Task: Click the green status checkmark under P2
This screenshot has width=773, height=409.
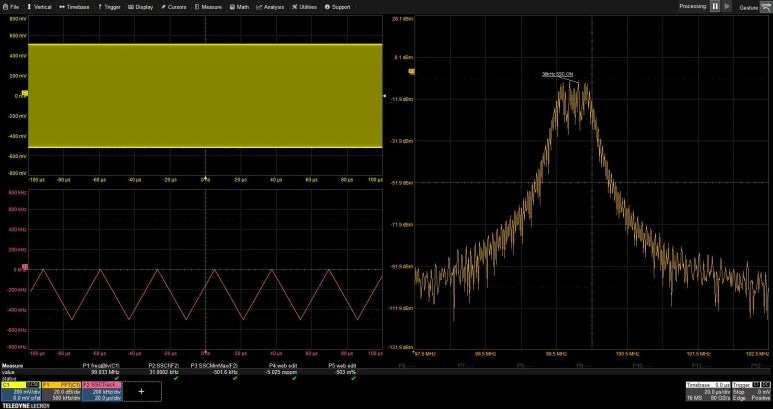Action: (x=176, y=378)
